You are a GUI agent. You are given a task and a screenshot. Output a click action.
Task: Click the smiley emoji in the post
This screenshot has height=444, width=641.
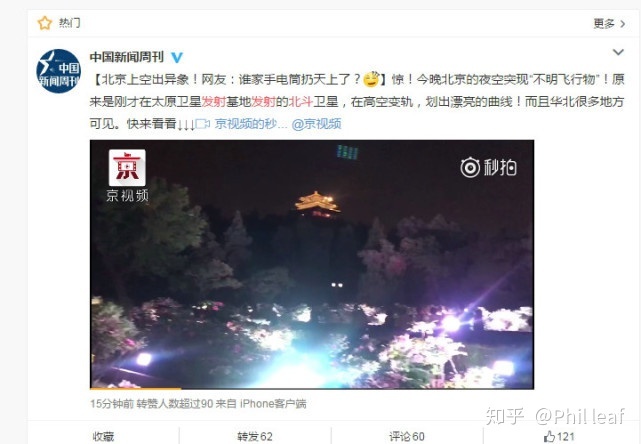[x=371, y=79]
